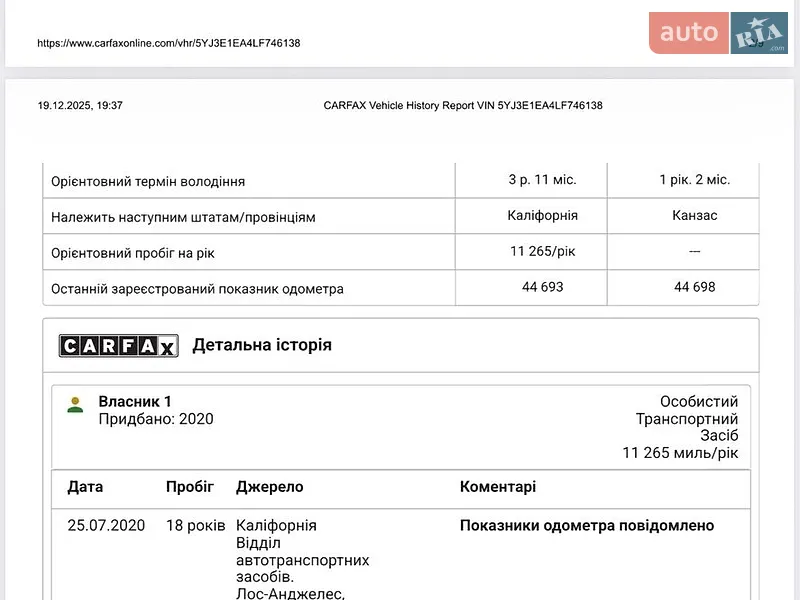This screenshot has width=800, height=600.
Task: Select the odometer reading '44 698'
Action: (x=694, y=287)
